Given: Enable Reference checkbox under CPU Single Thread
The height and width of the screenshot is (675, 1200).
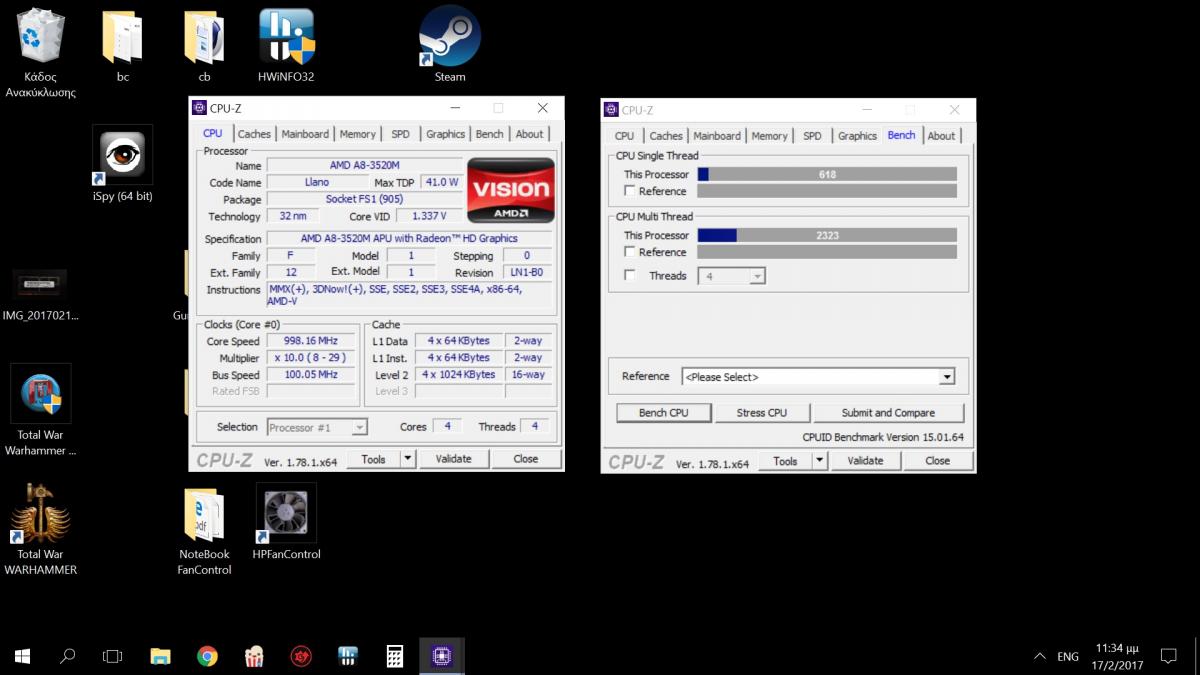Looking at the screenshot, I should [629, 191].
